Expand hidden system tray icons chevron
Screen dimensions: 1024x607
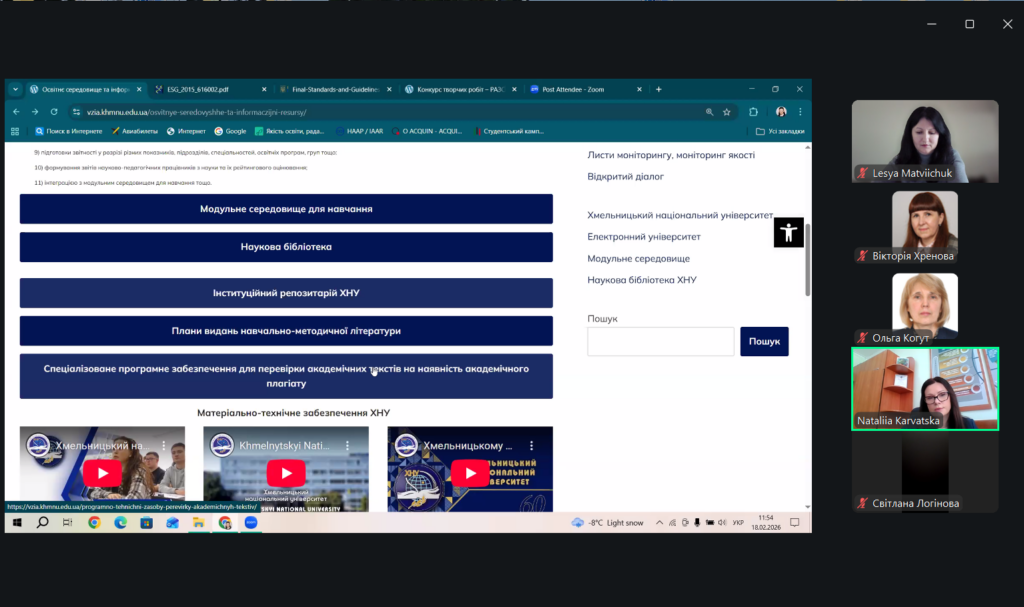[x=657, y=523]
